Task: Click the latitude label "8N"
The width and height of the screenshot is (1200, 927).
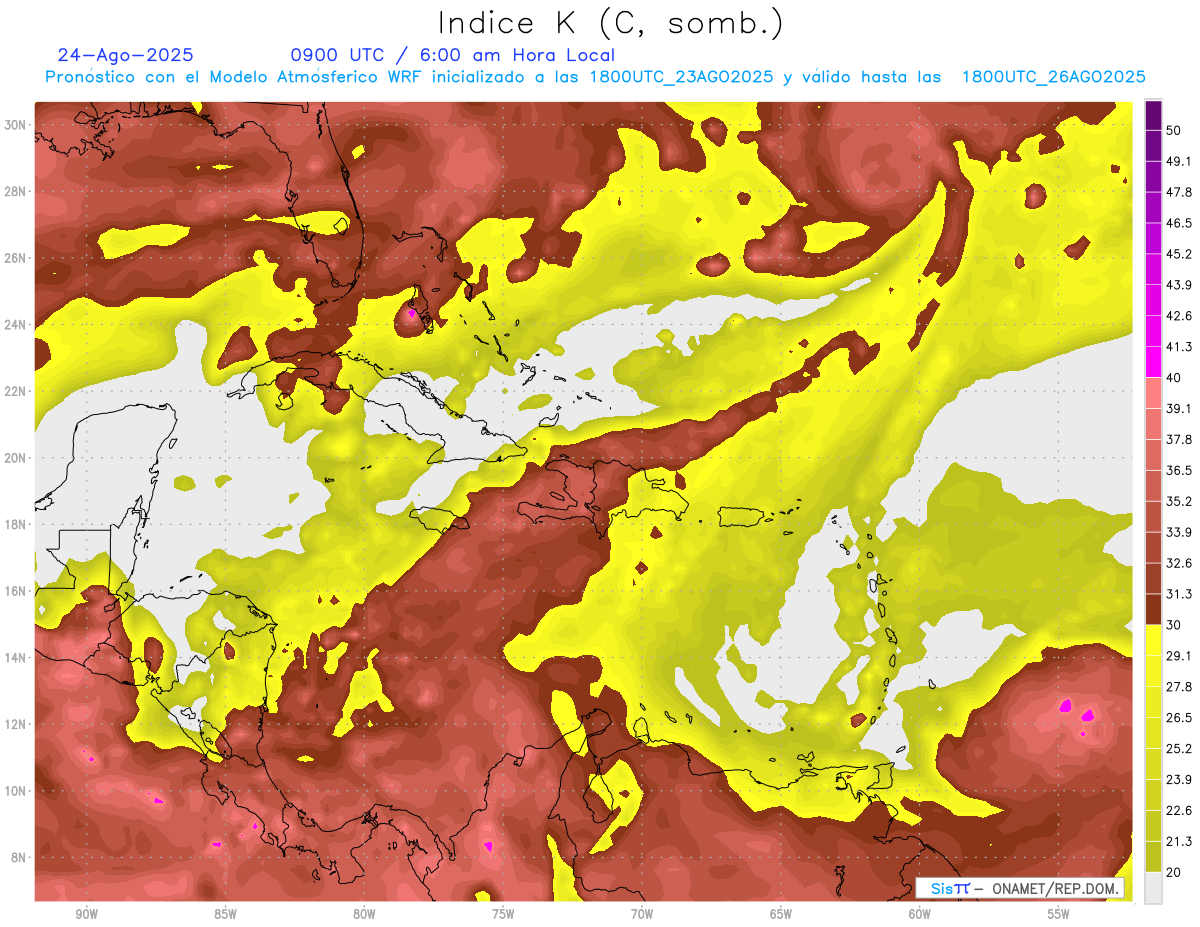Action: point(20,858)
